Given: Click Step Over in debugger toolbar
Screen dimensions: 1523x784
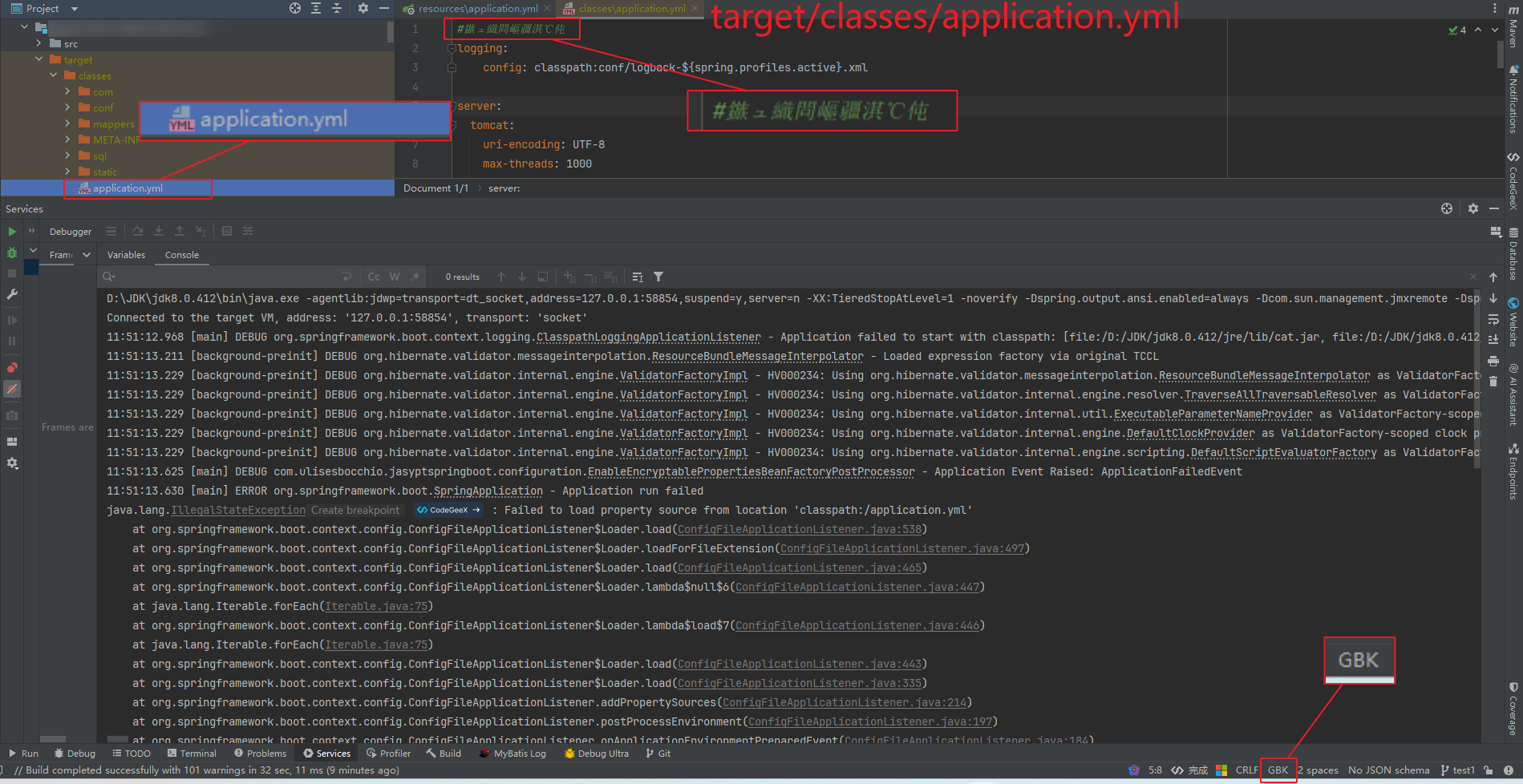Looking at the screenshot, I should tap(138, 232).
